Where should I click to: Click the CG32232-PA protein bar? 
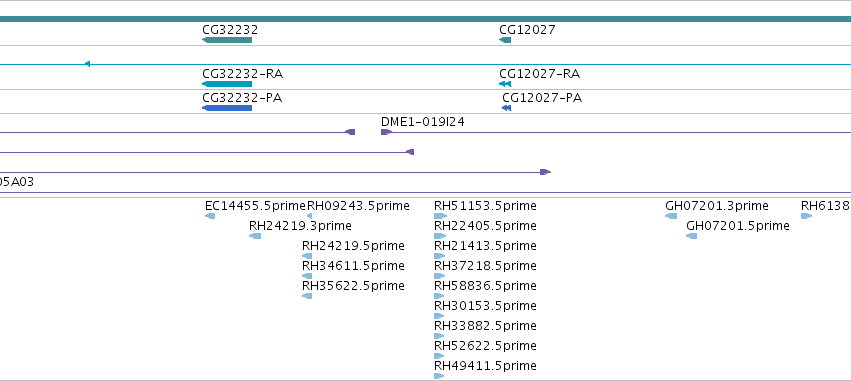click(227, 108)
